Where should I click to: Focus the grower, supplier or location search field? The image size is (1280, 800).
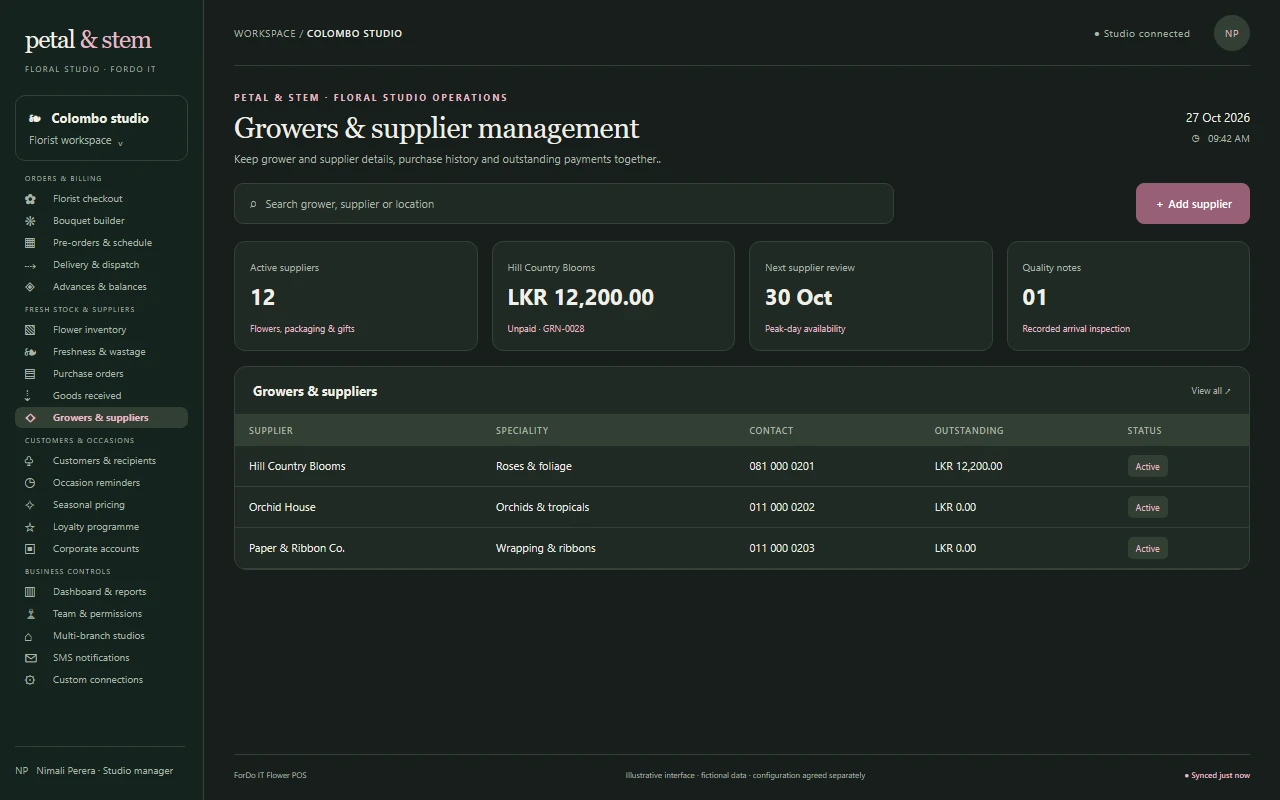click(x=564, y=204)
